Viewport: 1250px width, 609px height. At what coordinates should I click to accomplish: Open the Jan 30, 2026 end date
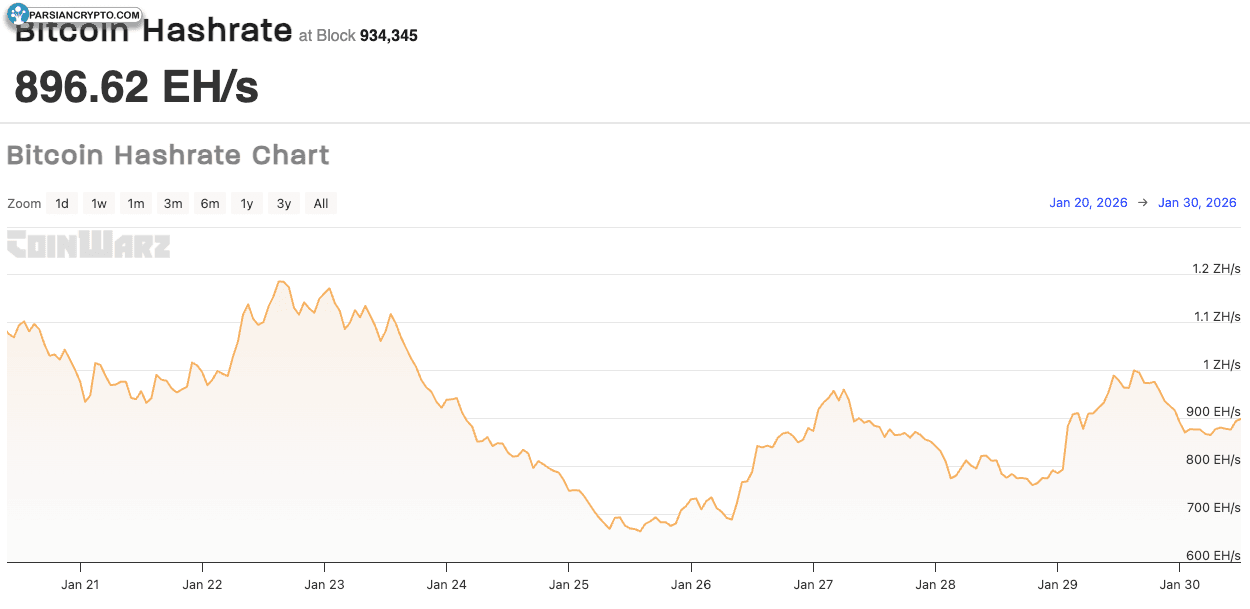(x=1197, y=203)
